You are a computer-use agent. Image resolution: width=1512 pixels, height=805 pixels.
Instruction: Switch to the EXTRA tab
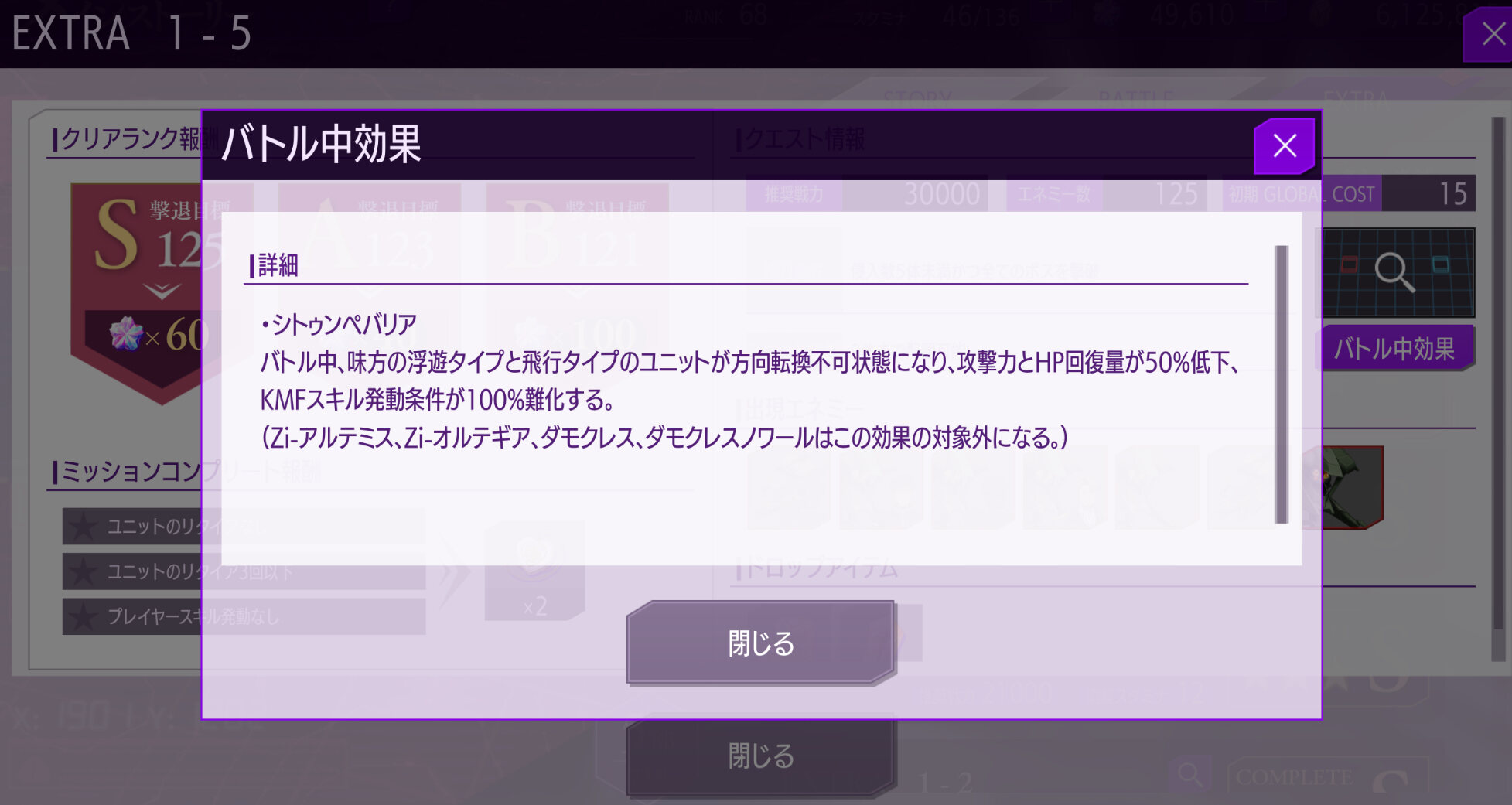(x=1356, y=99)
